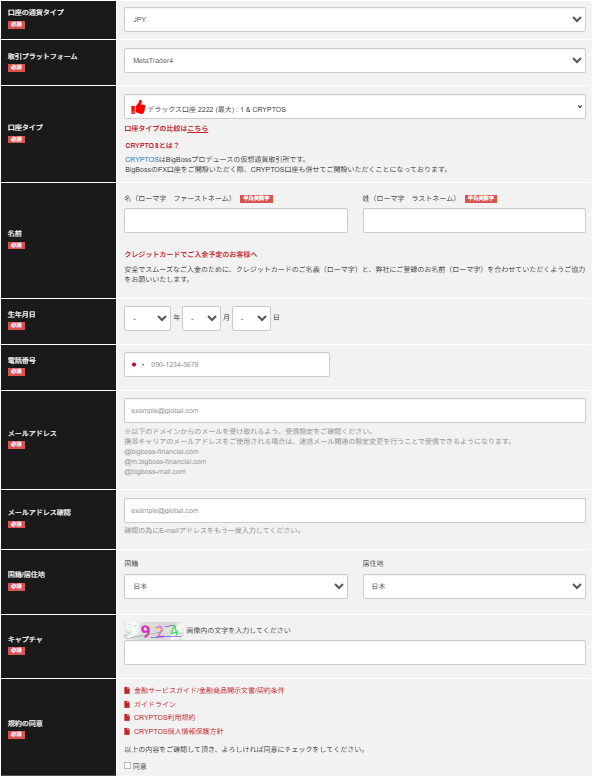Click the 取引プラットフォーム label

tap(43, 56)
